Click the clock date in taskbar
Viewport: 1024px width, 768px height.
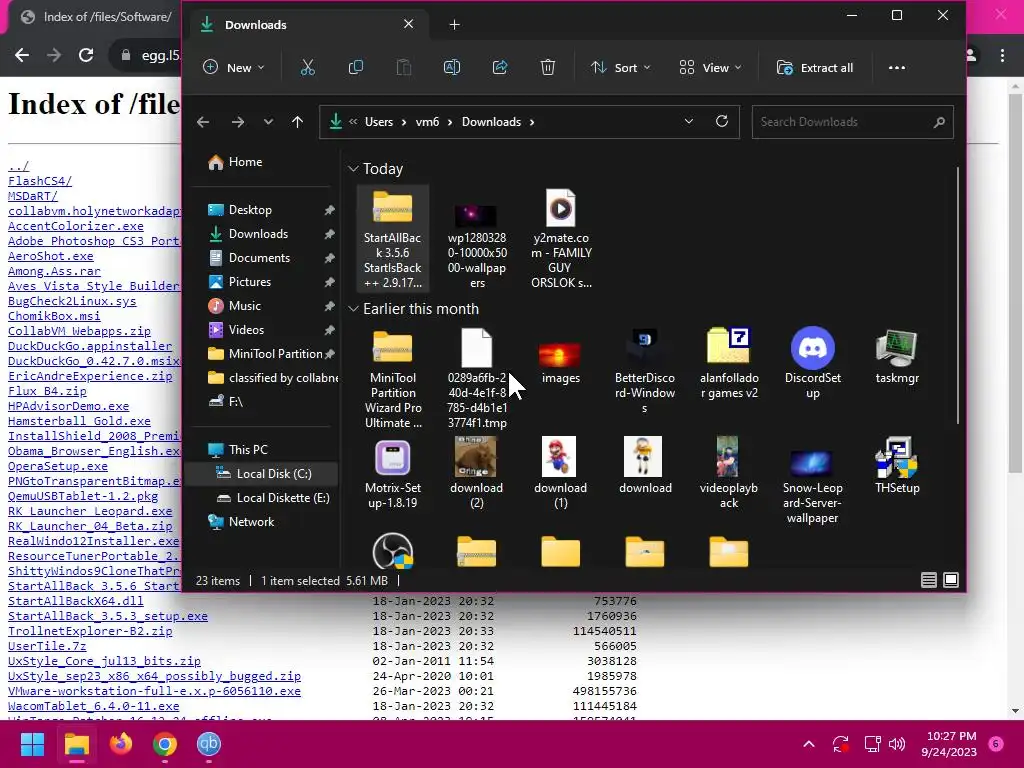click(x=948, y=744)
